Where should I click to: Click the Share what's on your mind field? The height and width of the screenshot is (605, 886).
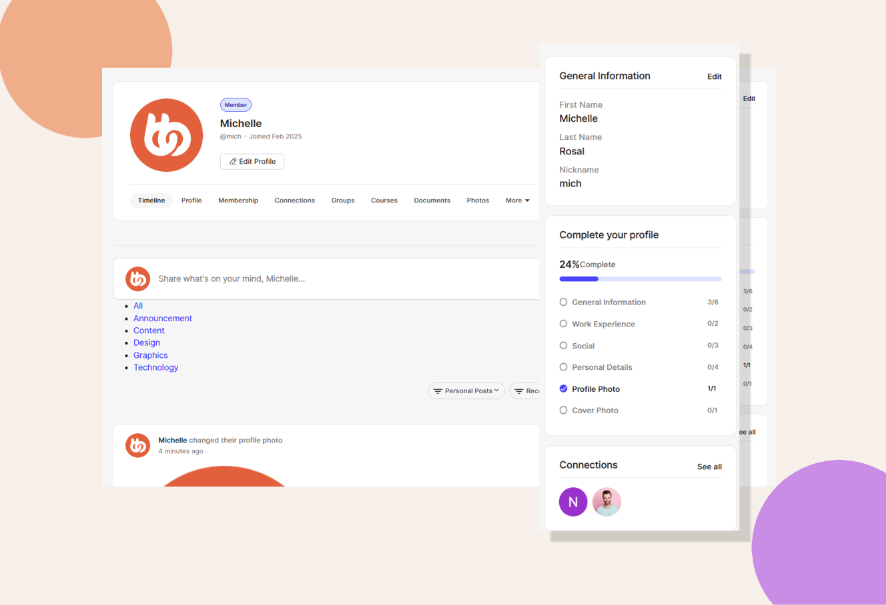tap(340, 279)
